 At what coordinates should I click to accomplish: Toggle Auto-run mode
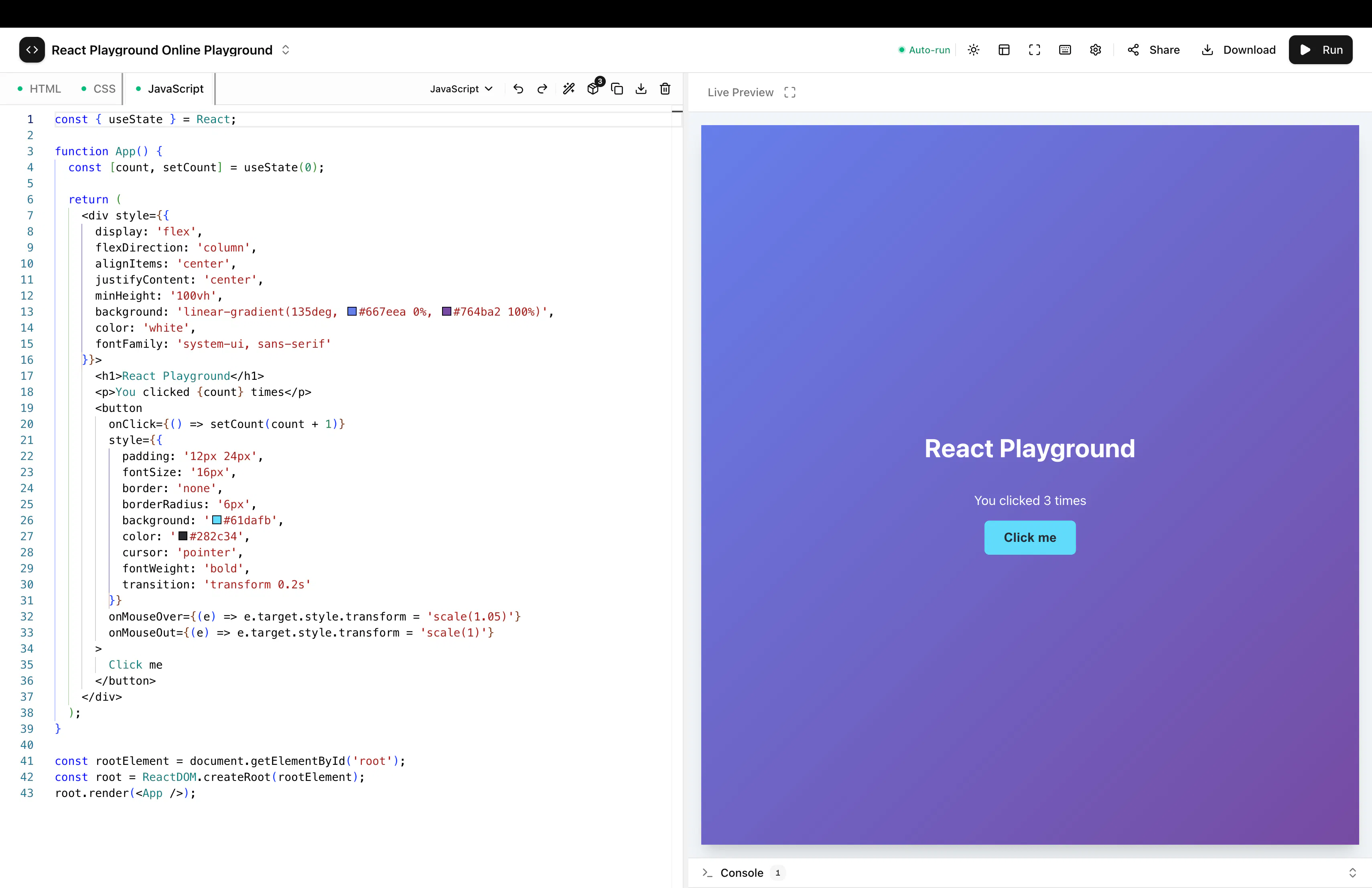pos(923,50)
